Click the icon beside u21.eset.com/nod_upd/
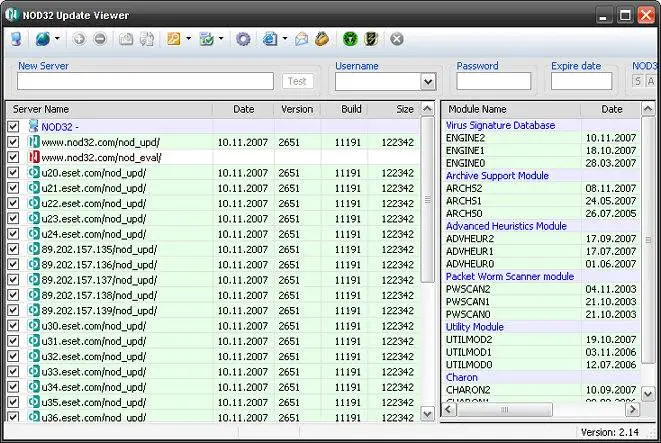The height and width of the screenshot is (443, 661). tap(34, 188)
